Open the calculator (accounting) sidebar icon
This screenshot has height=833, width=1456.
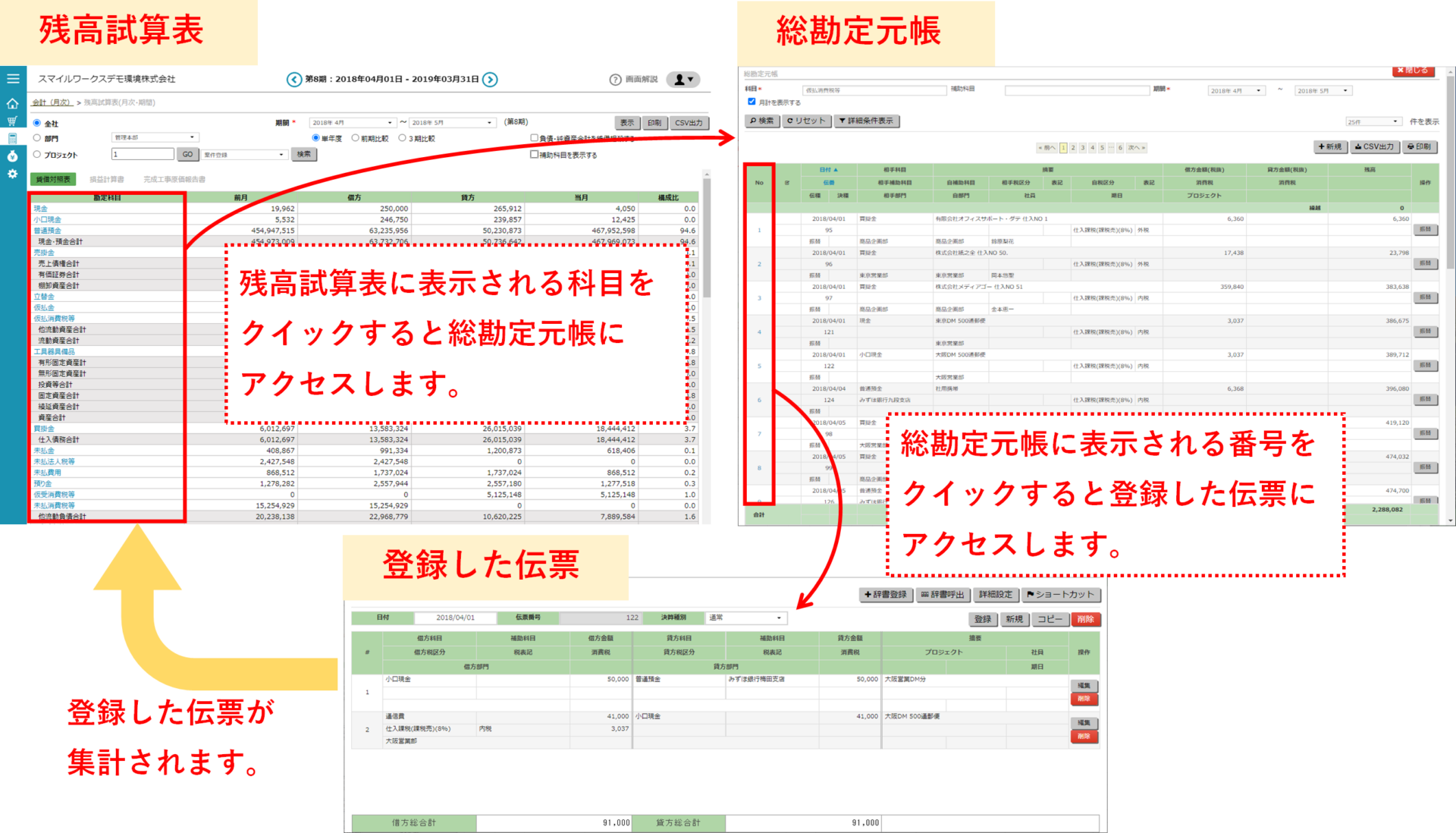pyautogui.click(x=12, y=139)
